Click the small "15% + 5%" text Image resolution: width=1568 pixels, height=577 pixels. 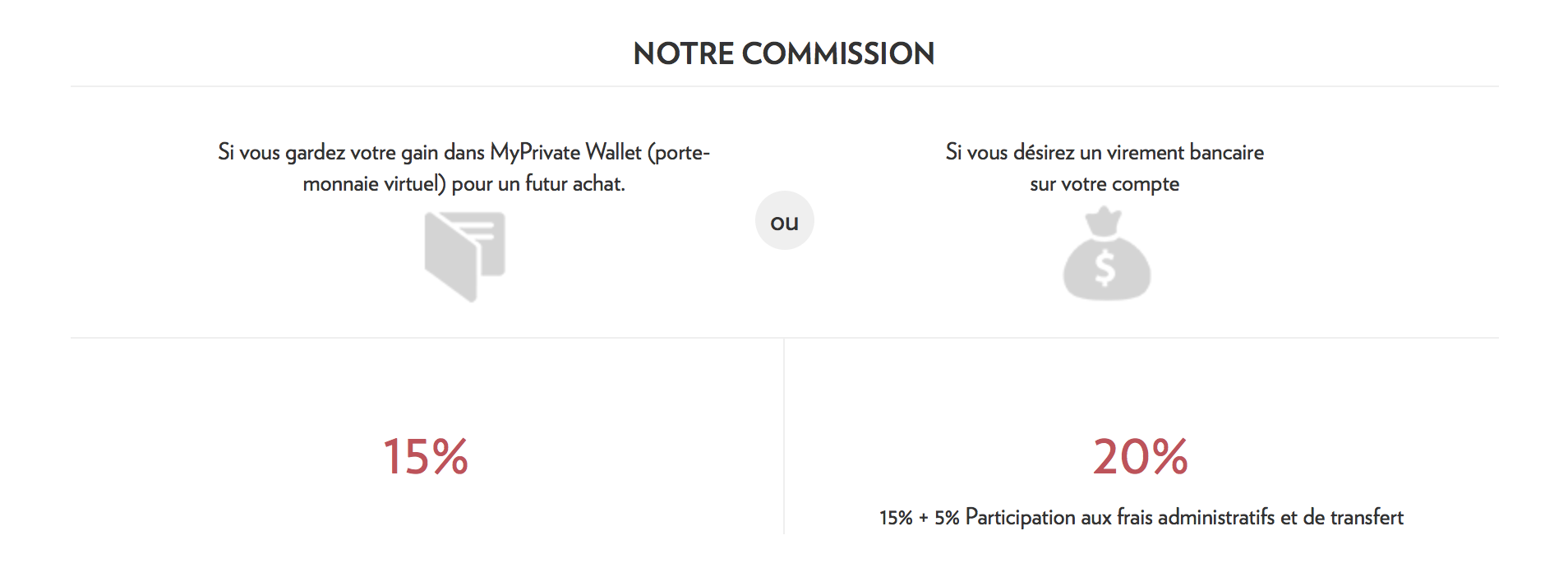tap(919, 518)
